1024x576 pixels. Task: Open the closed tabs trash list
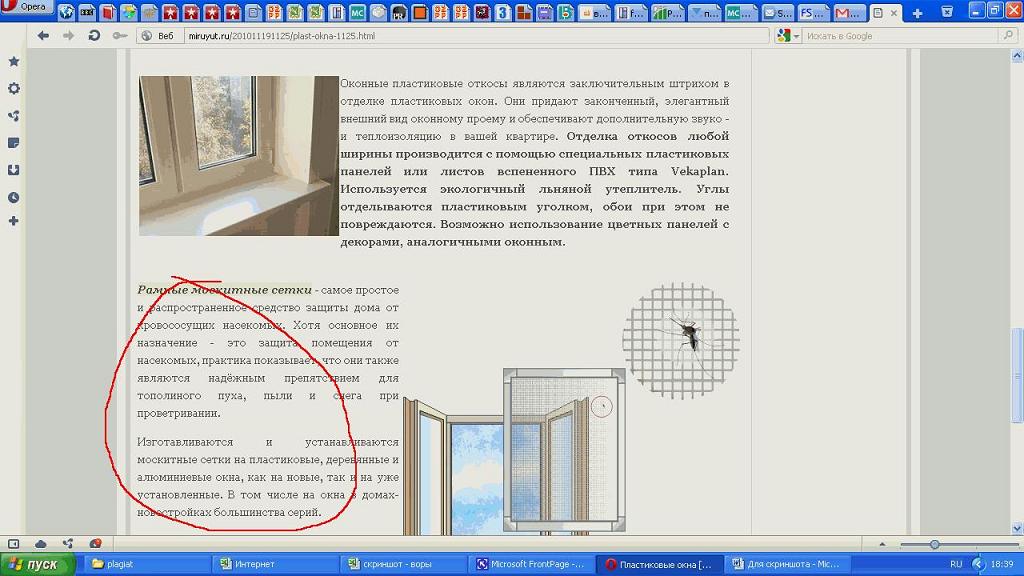click(x=947, y=12)
